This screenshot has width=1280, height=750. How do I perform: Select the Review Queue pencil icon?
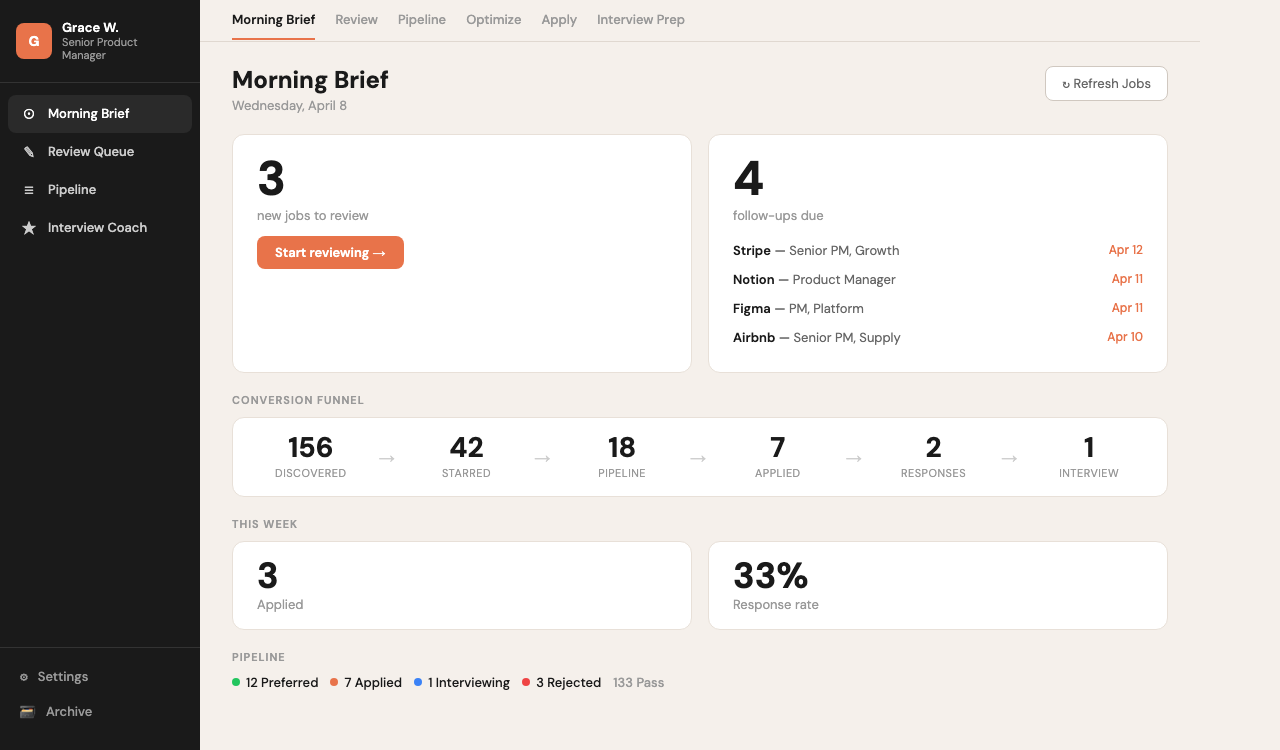[x=29, y=151]
